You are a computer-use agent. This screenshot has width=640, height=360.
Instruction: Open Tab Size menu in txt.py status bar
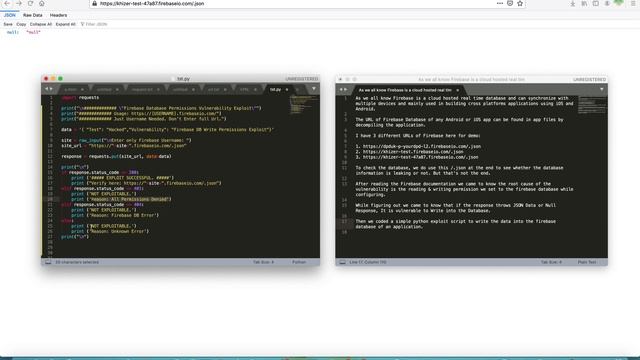click(263, 262)
